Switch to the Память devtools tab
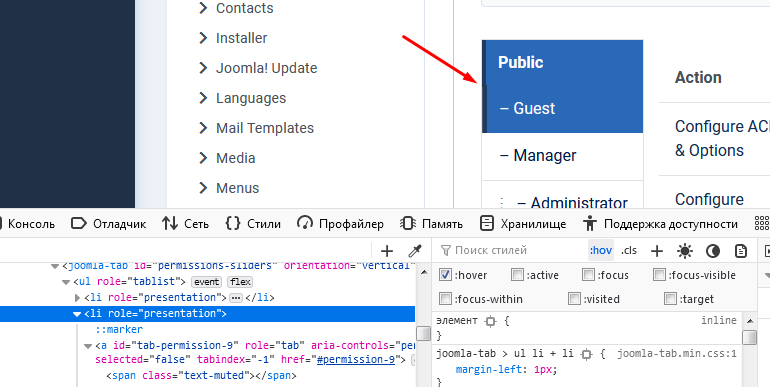Viewport: 770px width, 387px height. pyautogui.click(x=432, y=224)
